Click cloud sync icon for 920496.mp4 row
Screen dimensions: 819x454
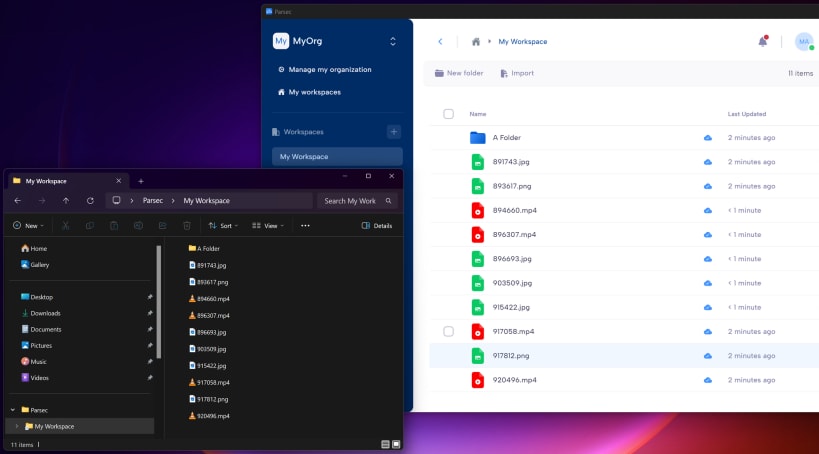point(707,380)
